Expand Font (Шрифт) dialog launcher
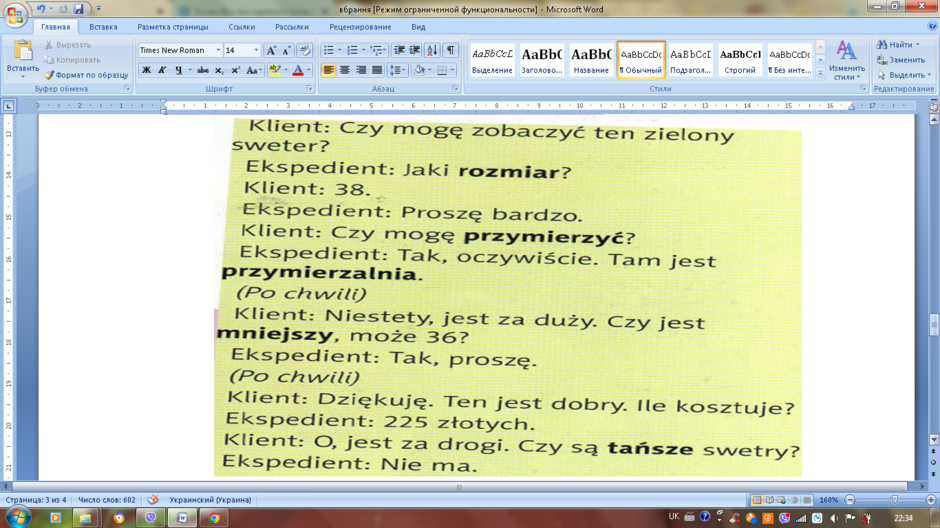Screen dimensions: 940x528 [x=309, y=89]
